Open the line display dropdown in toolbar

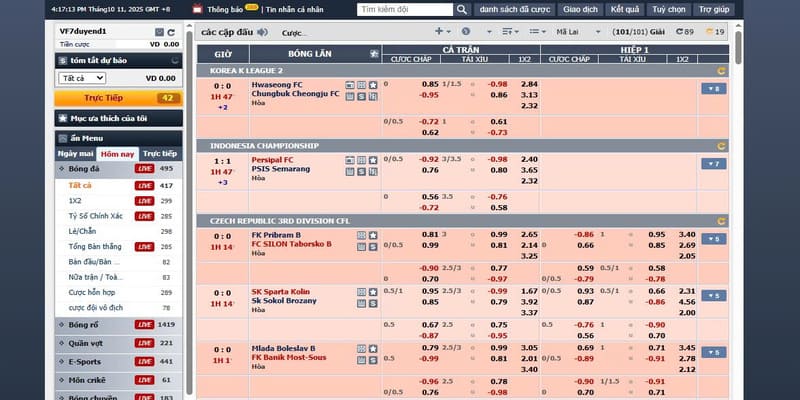[x=537, y=32]
